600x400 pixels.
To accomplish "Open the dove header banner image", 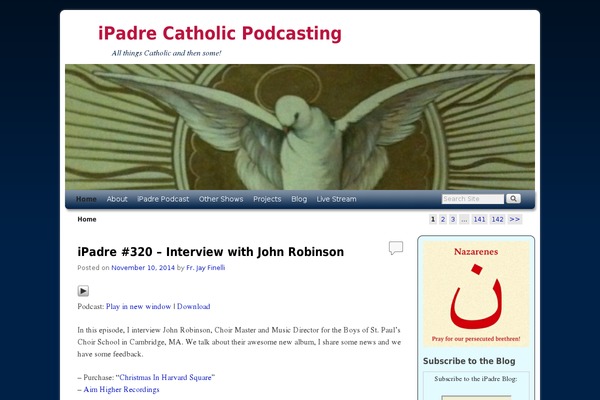I will pos(300,127).
